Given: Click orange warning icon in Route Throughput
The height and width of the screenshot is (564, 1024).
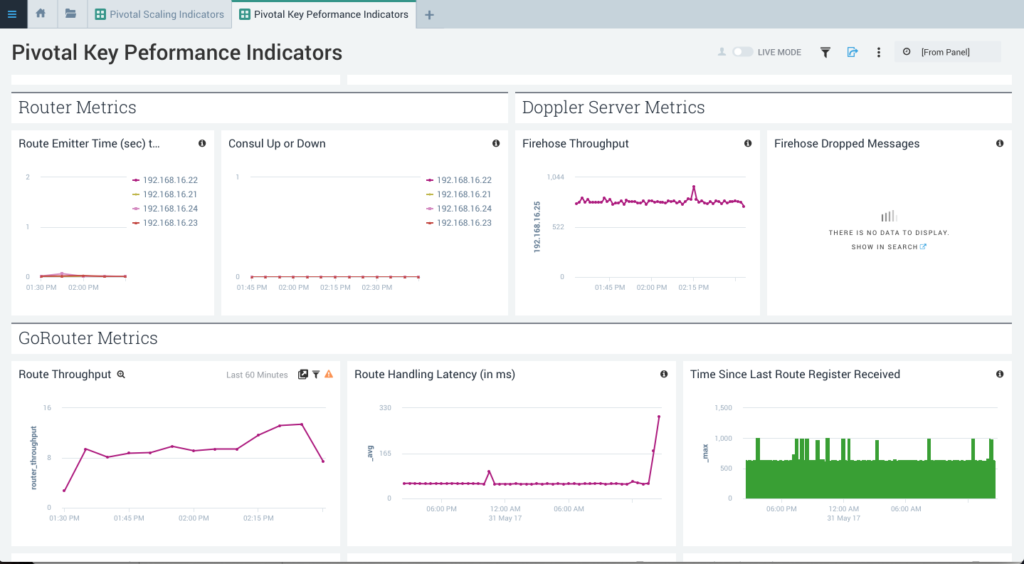Looking at the screenshot, I should (x=328, y=374).
